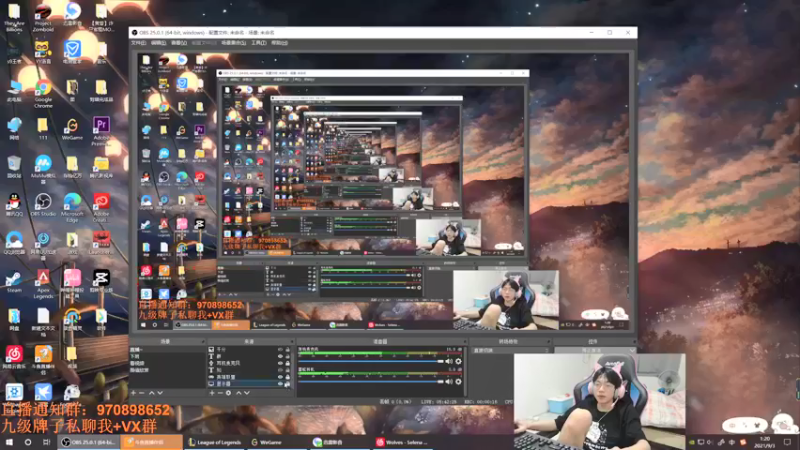
Task: Toggle visibility eye of second source row 群
Action: [280, 356]
